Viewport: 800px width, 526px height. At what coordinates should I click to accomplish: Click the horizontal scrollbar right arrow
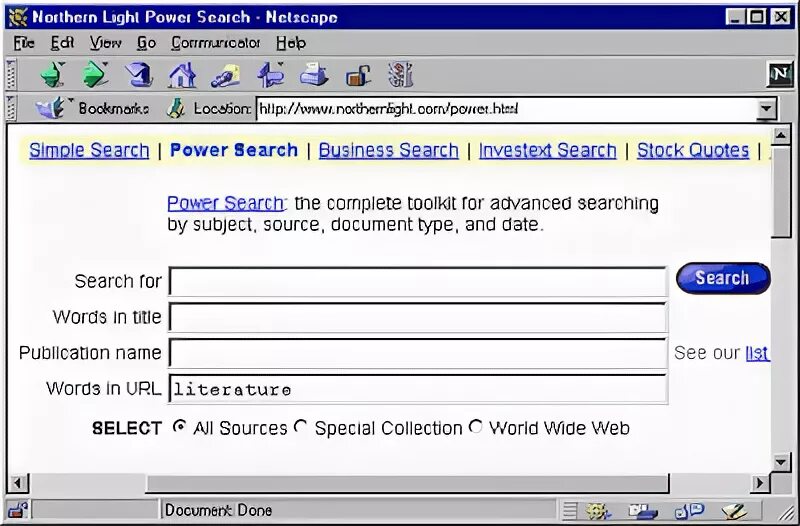pos(760,482)
